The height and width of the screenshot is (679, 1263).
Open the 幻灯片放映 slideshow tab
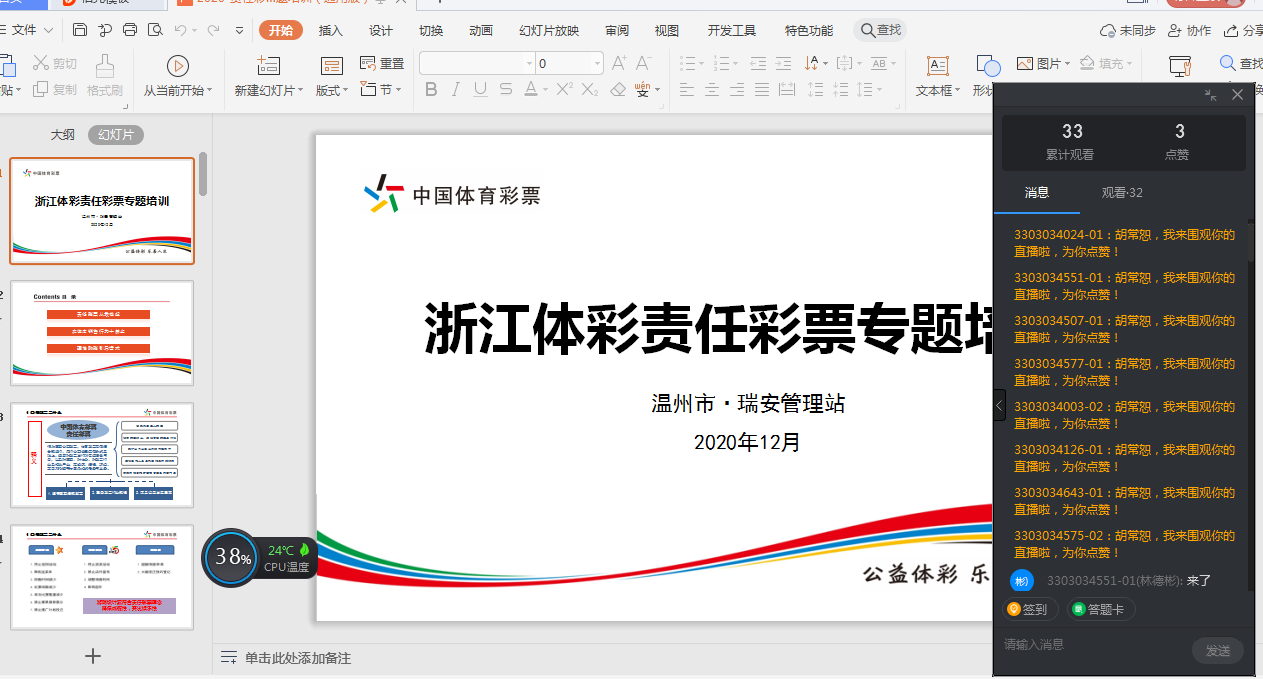pos(549,31)
